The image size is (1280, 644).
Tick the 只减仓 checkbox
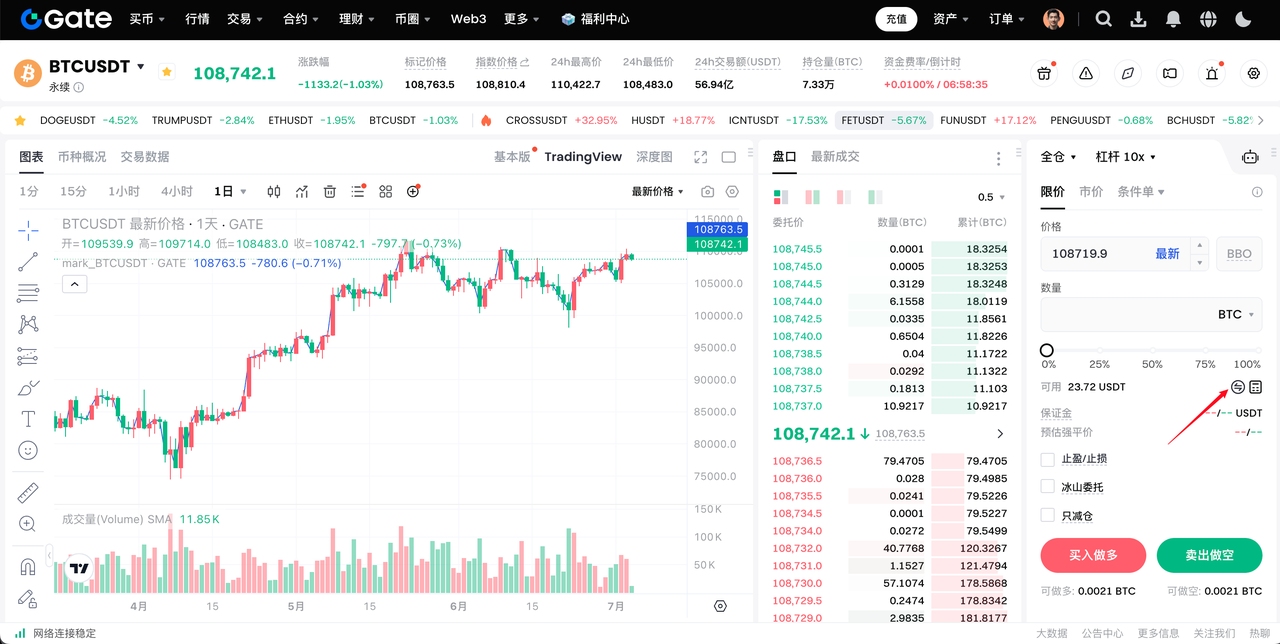(1048, 515)
